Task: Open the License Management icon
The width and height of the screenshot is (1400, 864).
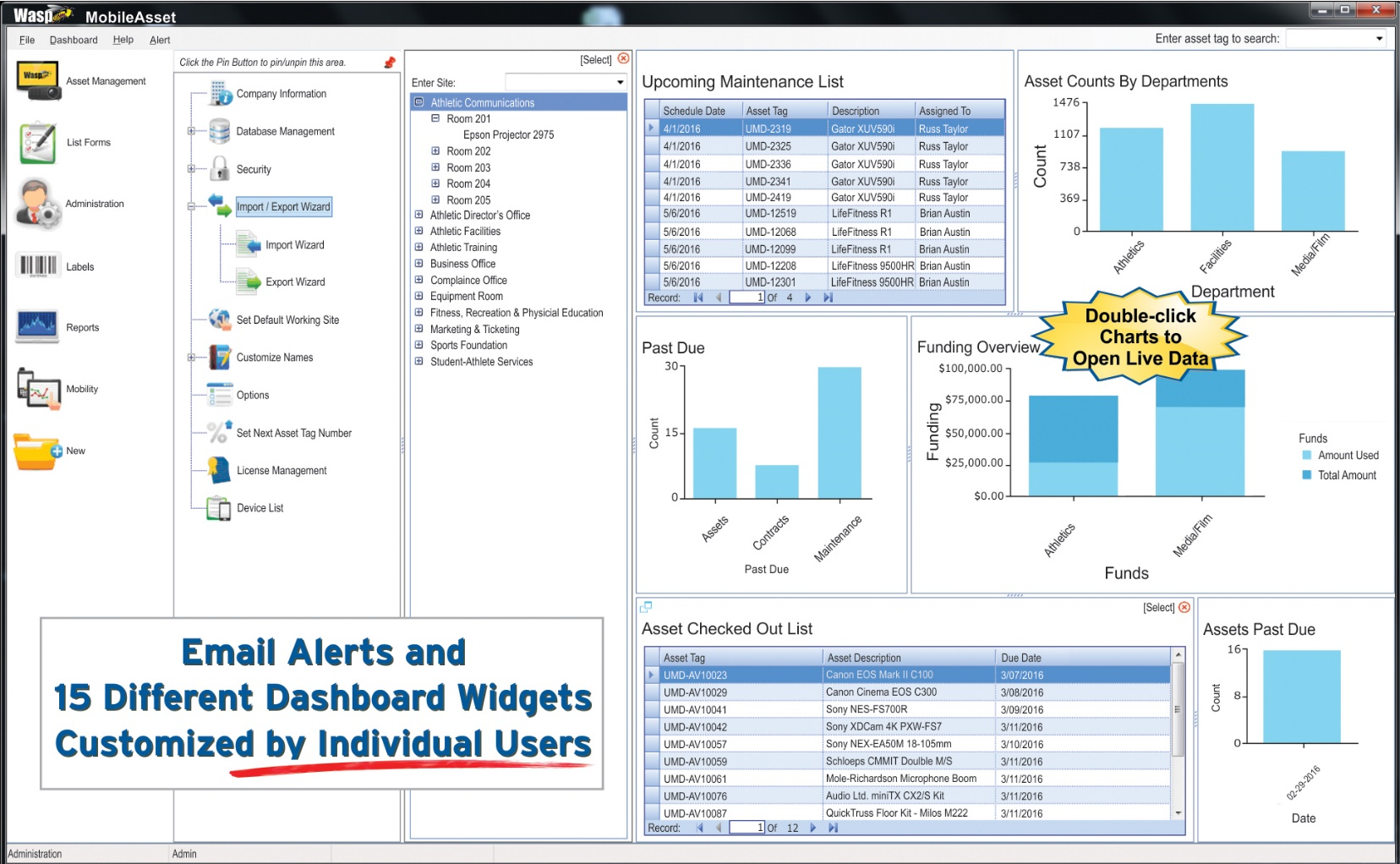Action: tap(220, 470)
